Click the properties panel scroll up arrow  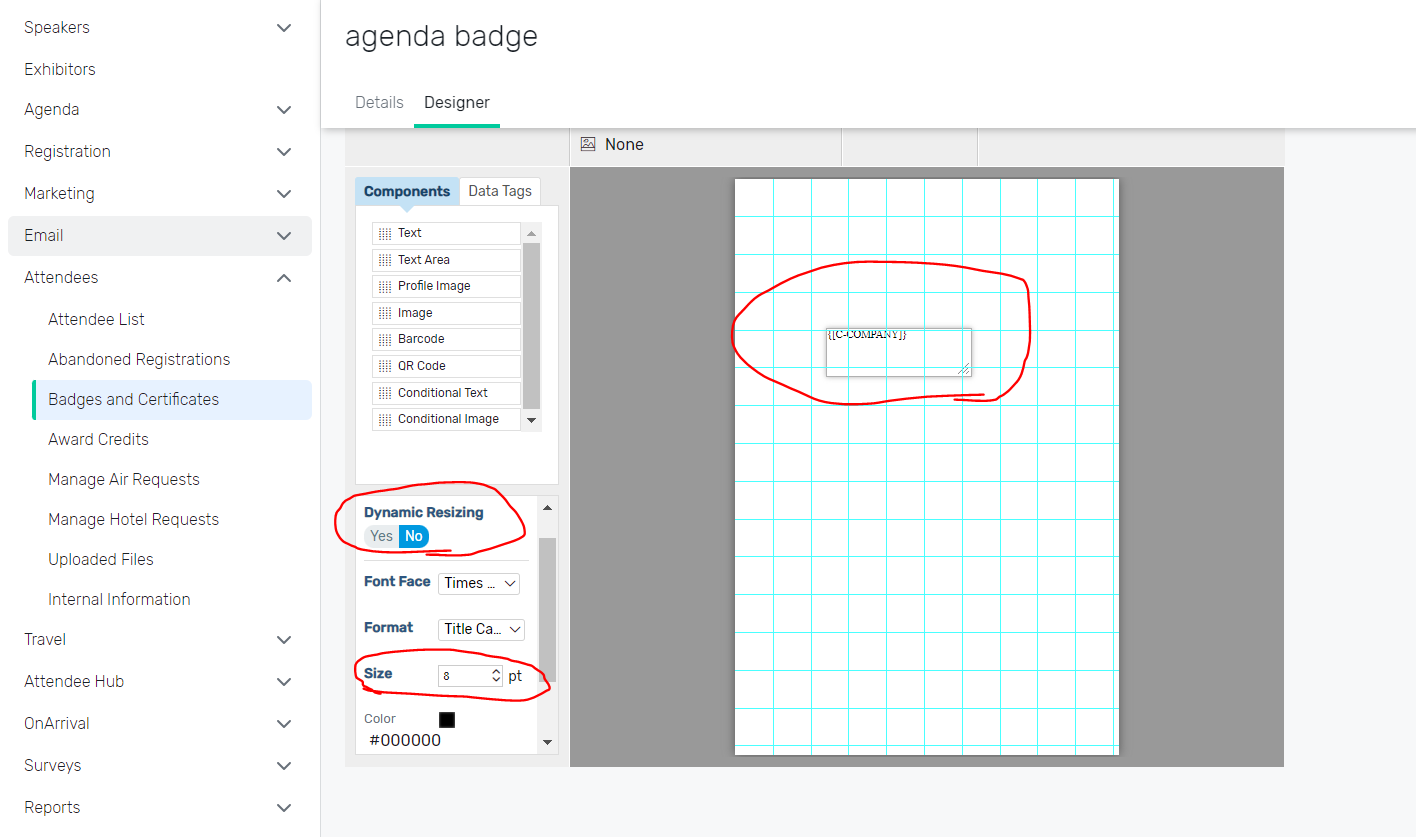point(547,508)
